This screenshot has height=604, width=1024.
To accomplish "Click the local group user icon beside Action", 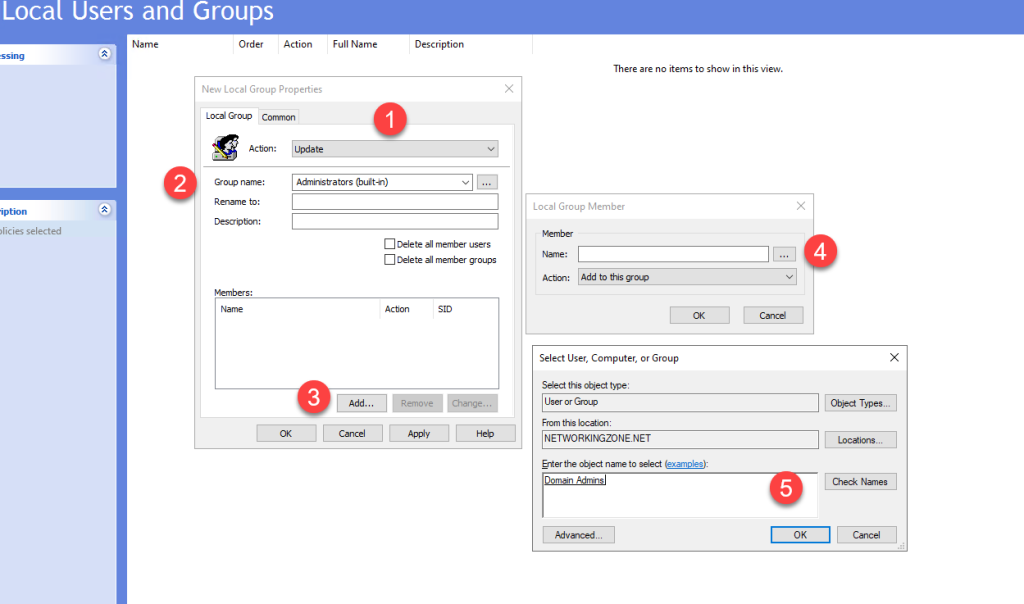I will tap(225, 148).
